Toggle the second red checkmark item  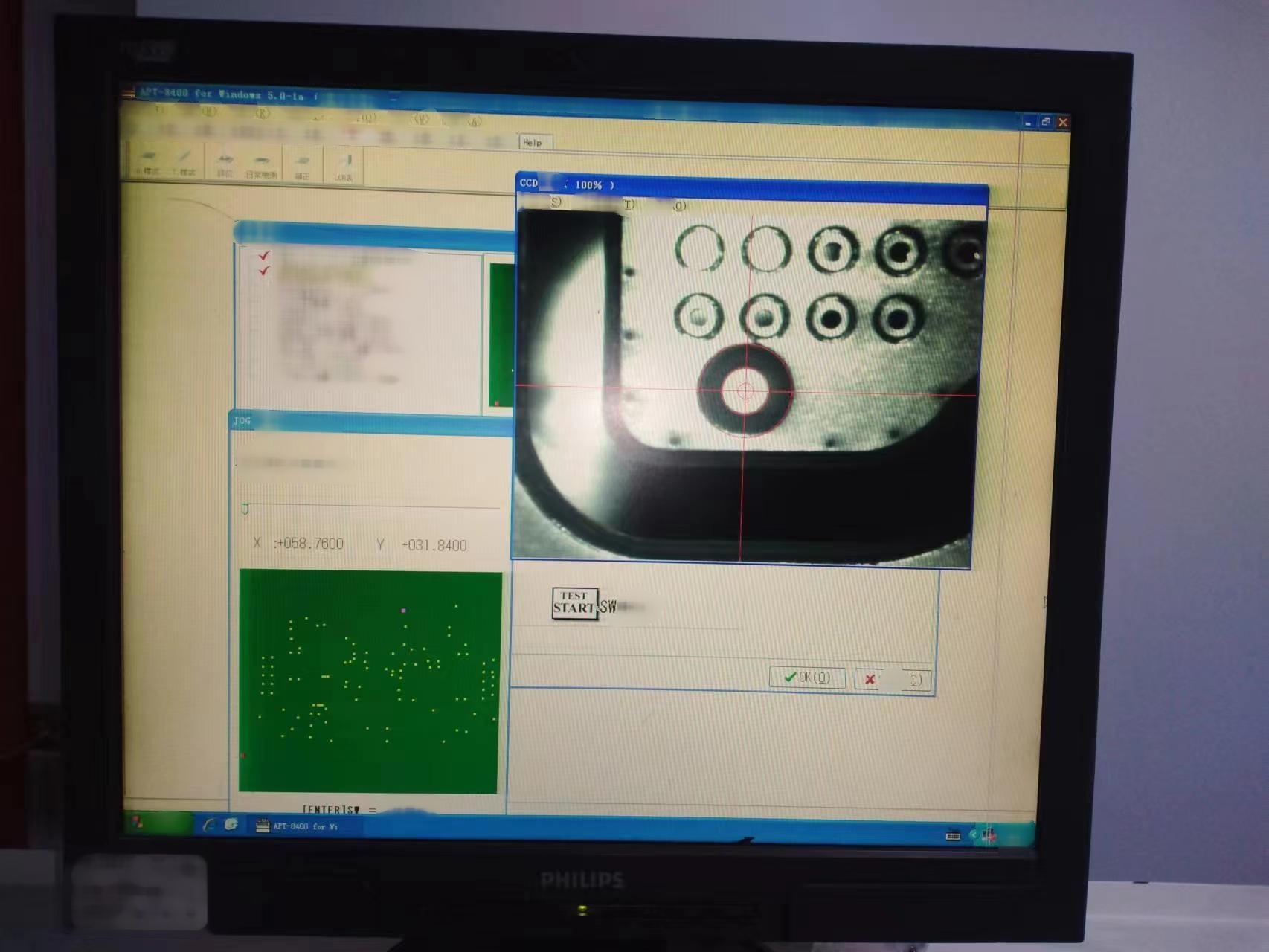click(x=263, y=270)
